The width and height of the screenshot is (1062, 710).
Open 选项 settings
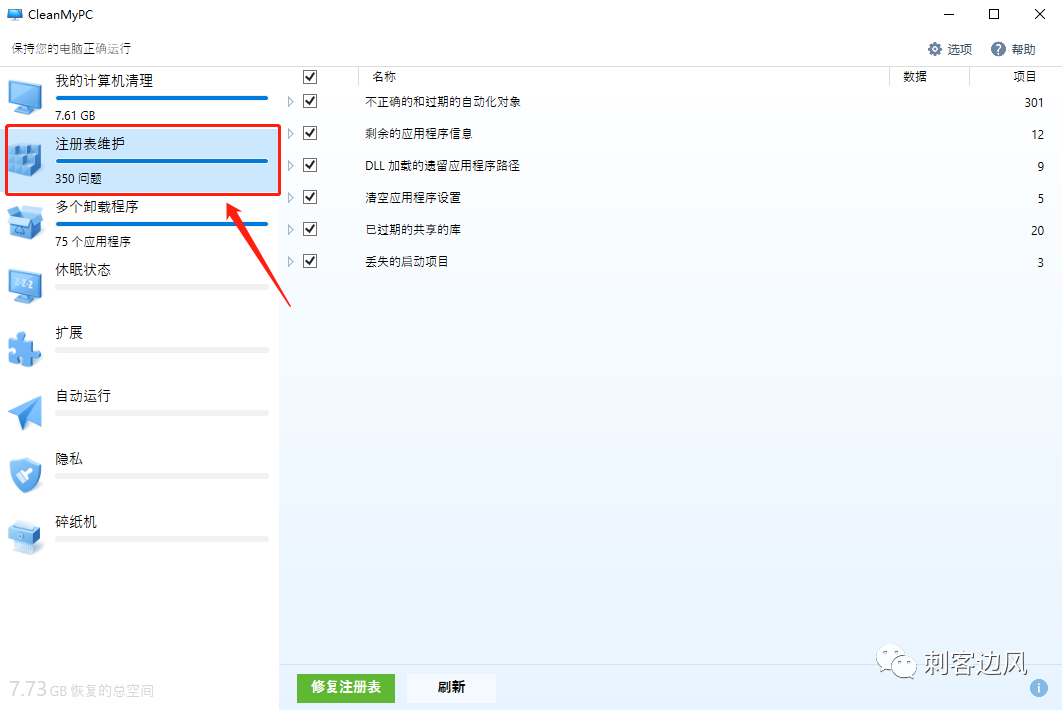tap(950, 49)
